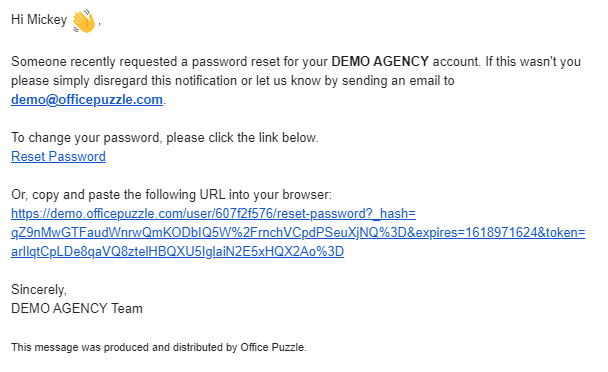Click the "token=" text ending the second URL line

click(x=565, y=232)
